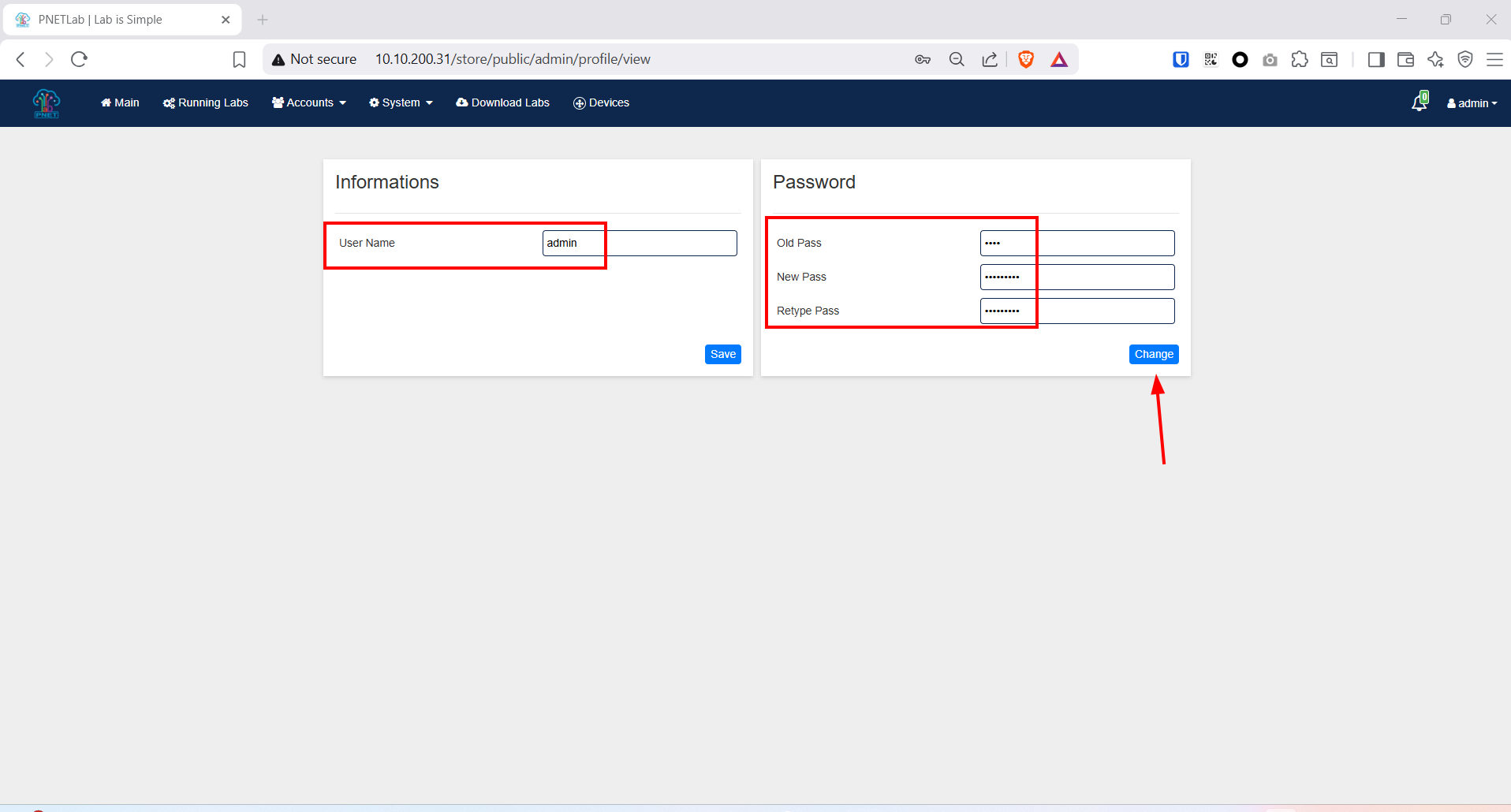Go to the Main page
The width and height of the screenshot is (1511, 812).
point(120,103)
